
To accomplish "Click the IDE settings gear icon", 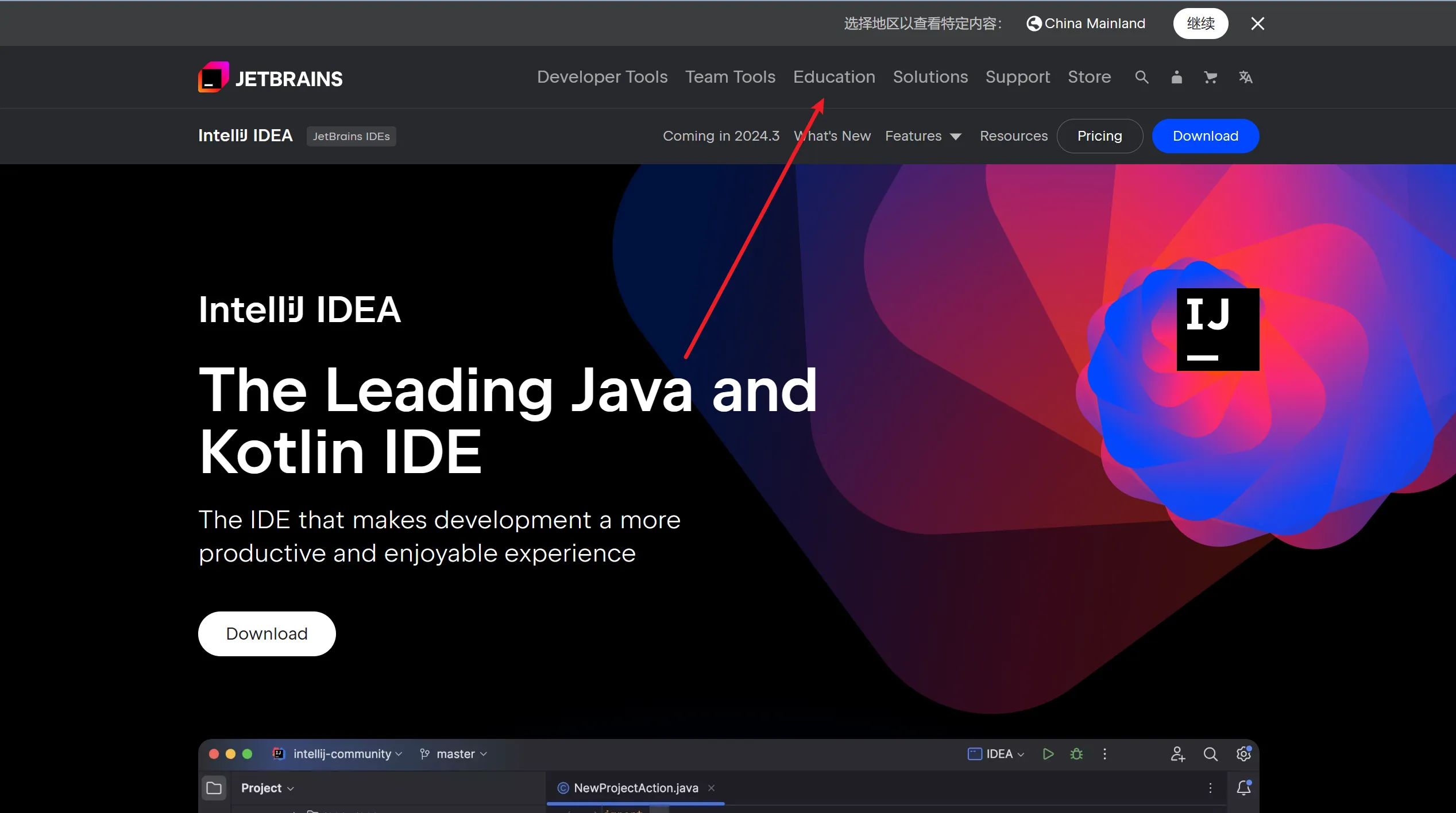I will (1243, 754).
